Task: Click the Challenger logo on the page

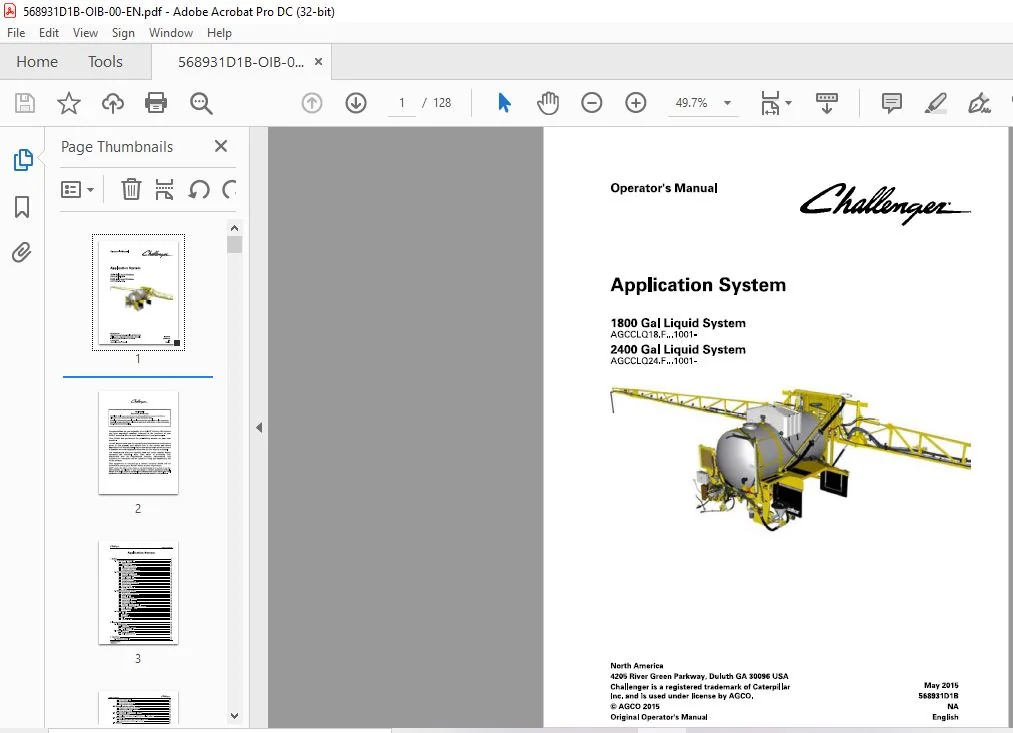Action: pyautogui.click(x=885, y=203)
